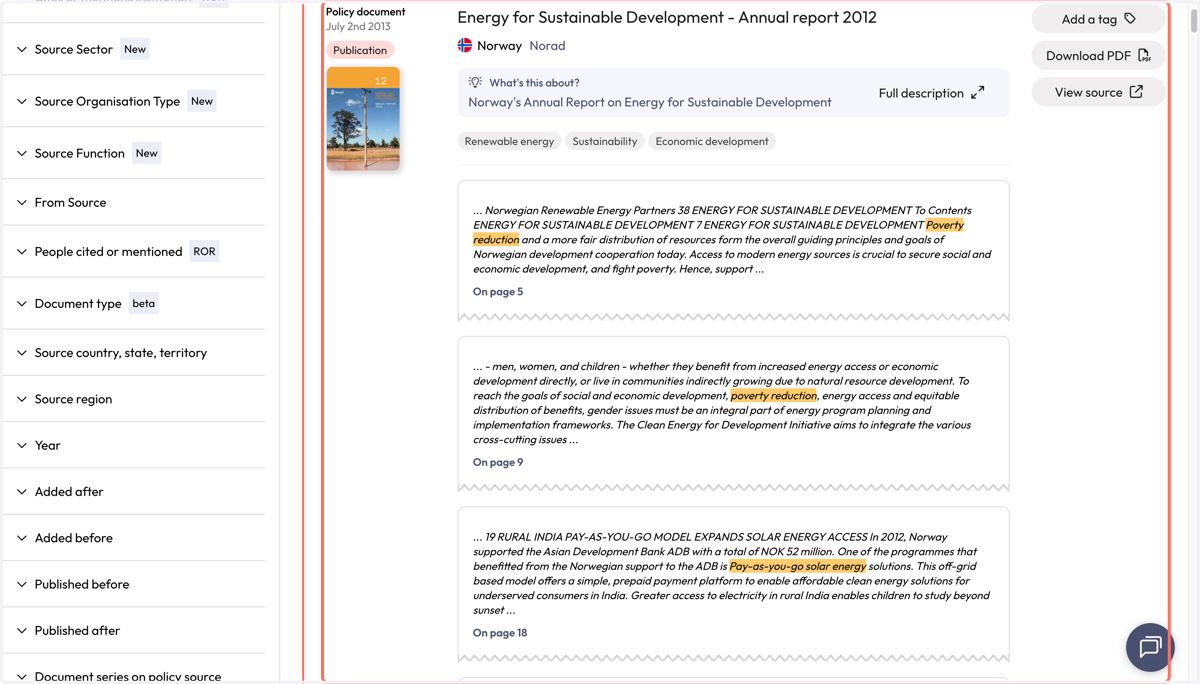Expand the Source Organisation Type filter
The height and width of the screenshot is (684, 1200).
coord(134,101)
